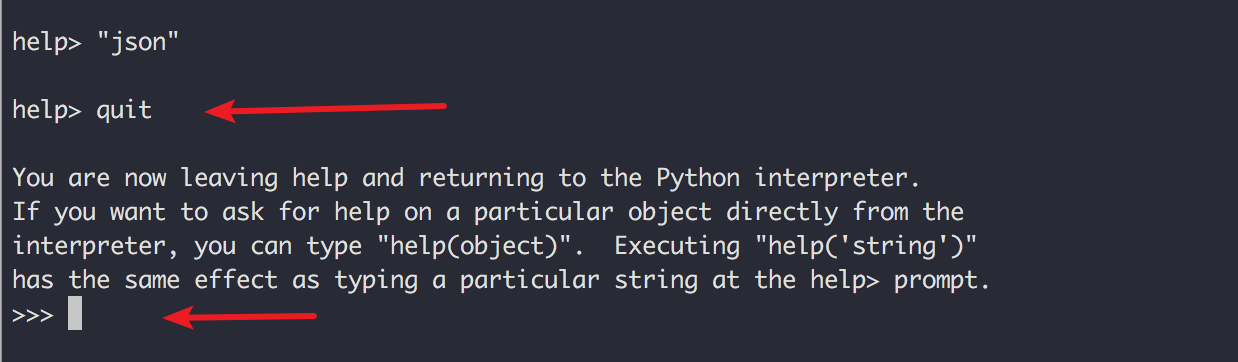Click the word Executing in the message
Viewport: 1238px width, 362px height.
click(691, 246)
